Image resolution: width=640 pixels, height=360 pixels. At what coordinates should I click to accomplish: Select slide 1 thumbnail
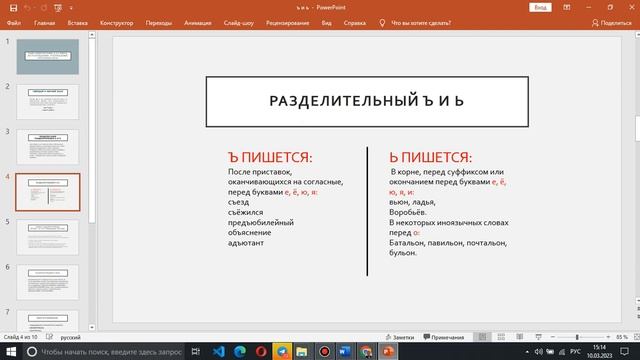pyautogui.click(x=48, y=57)
